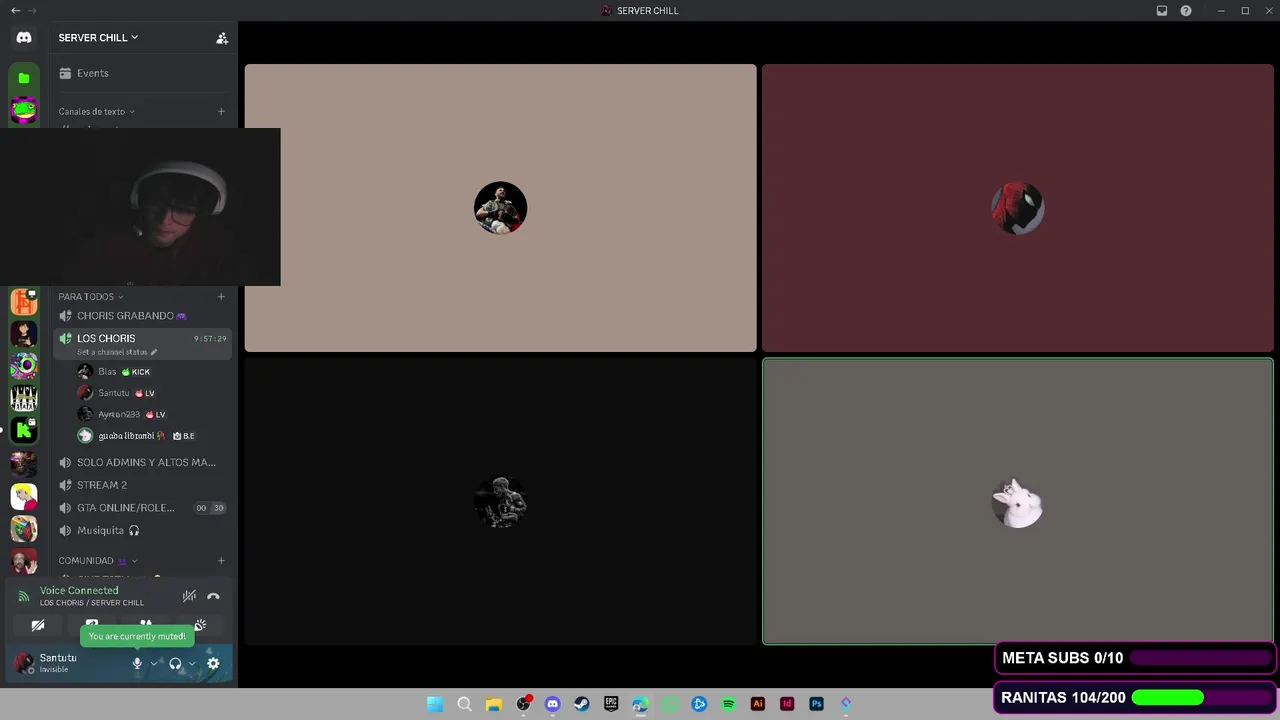Join the GTA ONLINE/ROLE... voice channel
This screenshot has width=1280, height=720.
(142, 508)
